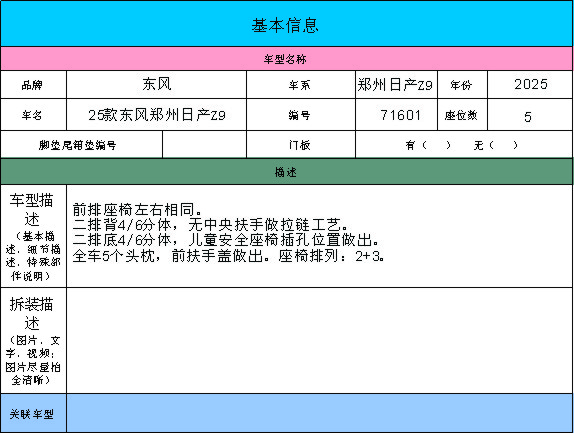Select the seat count value 5
574x433 pixels.
[530, 115]
